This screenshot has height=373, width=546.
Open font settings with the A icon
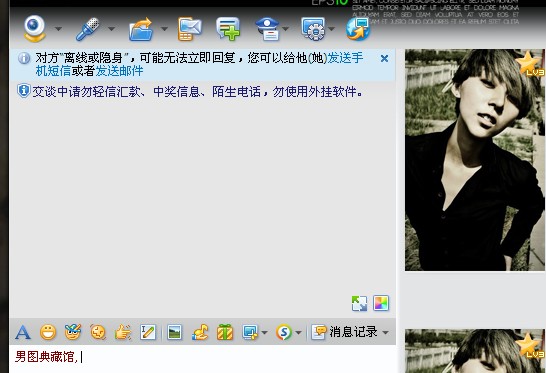[23, 332]
